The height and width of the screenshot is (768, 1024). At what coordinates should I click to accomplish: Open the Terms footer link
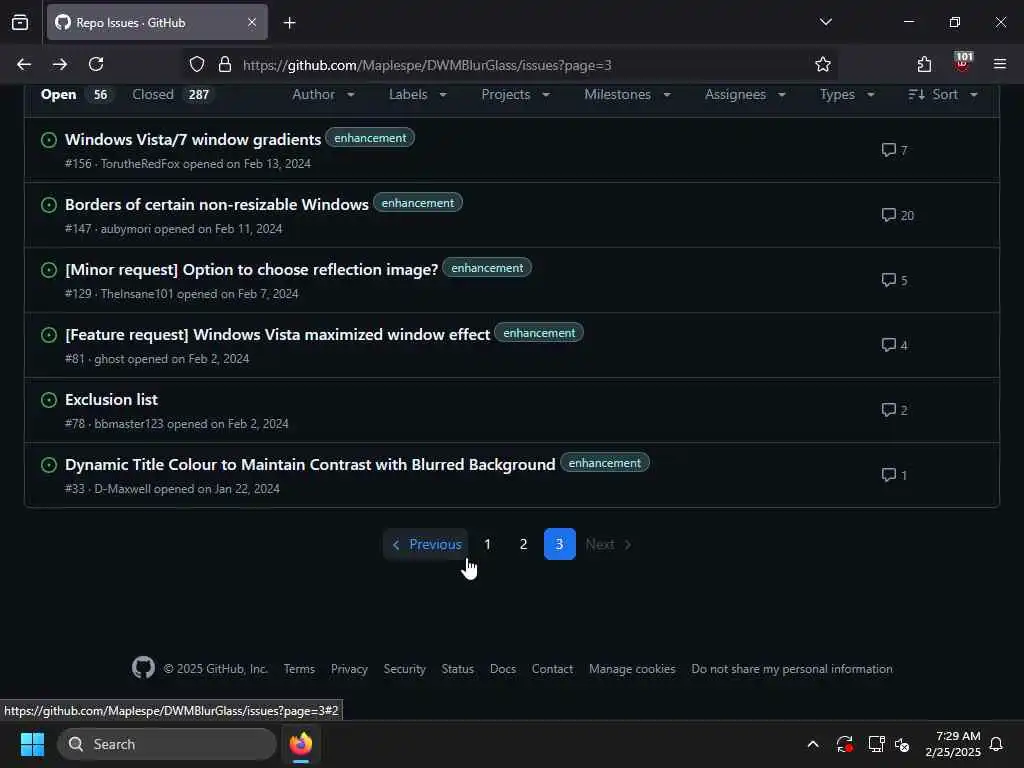click(299, 669)
